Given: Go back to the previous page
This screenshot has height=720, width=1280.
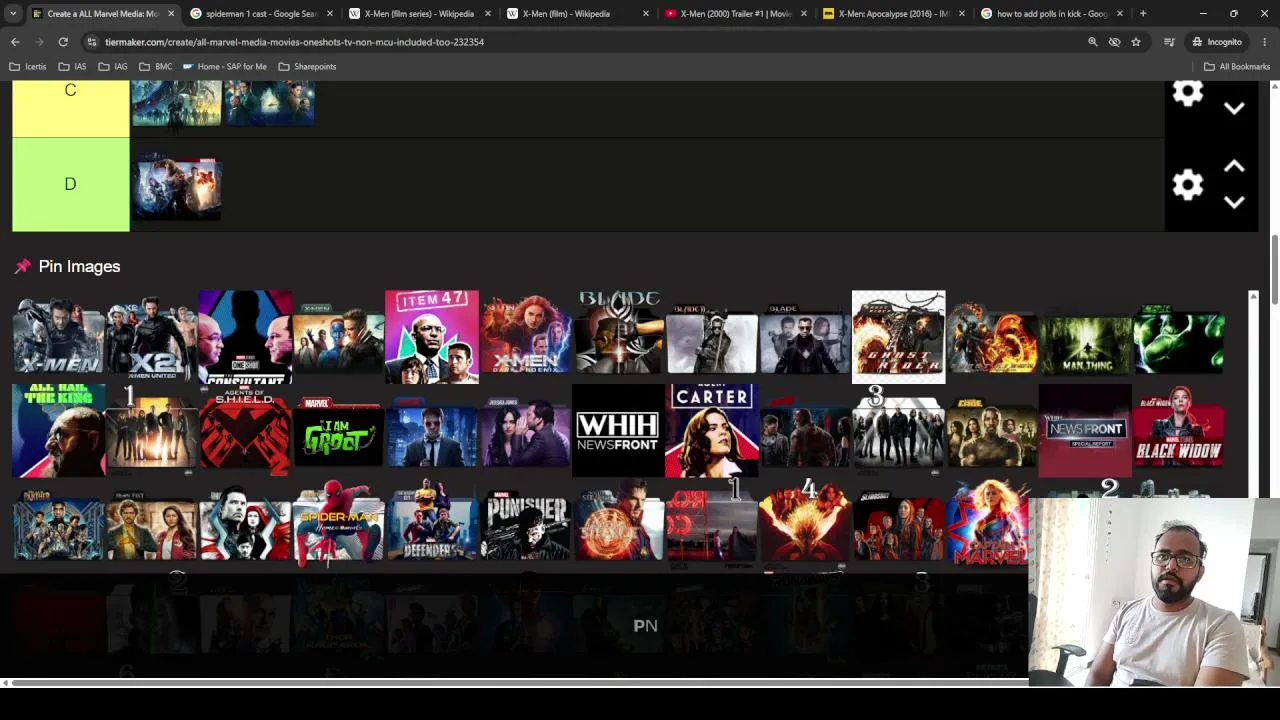Looking at the screenshot, I should pos(15,42).
